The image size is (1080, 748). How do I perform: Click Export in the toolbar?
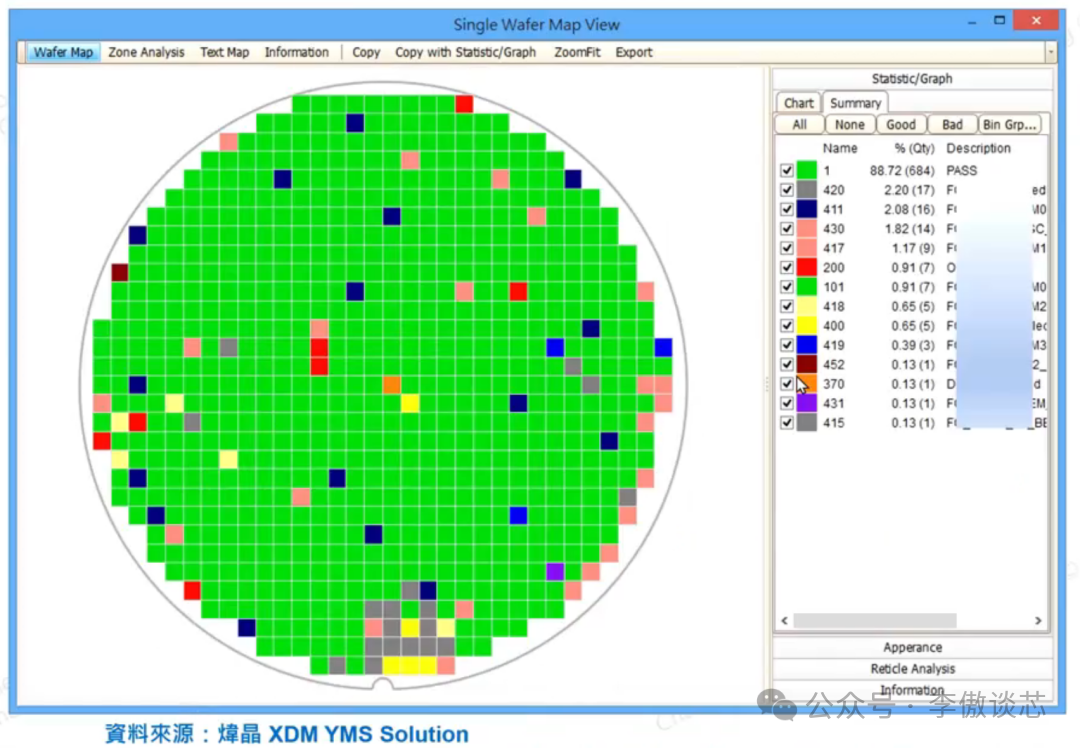coord(634,52)
